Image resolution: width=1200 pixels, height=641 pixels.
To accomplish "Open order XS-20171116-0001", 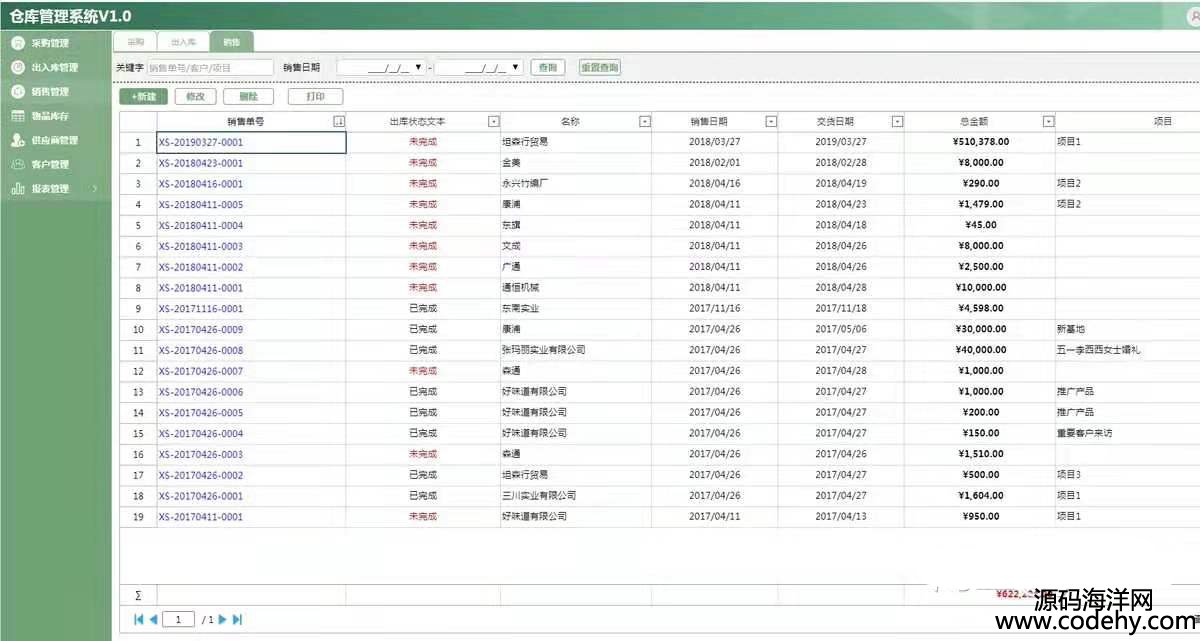I will pyautogui.click(x=201, y=308).
